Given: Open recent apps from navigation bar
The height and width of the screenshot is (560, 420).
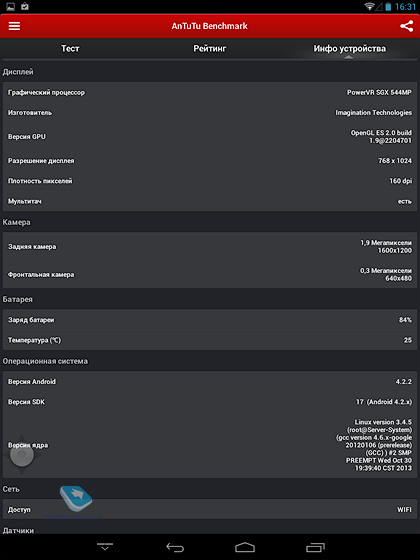Looking at the screenshot, I should click(x=315, y=547).
